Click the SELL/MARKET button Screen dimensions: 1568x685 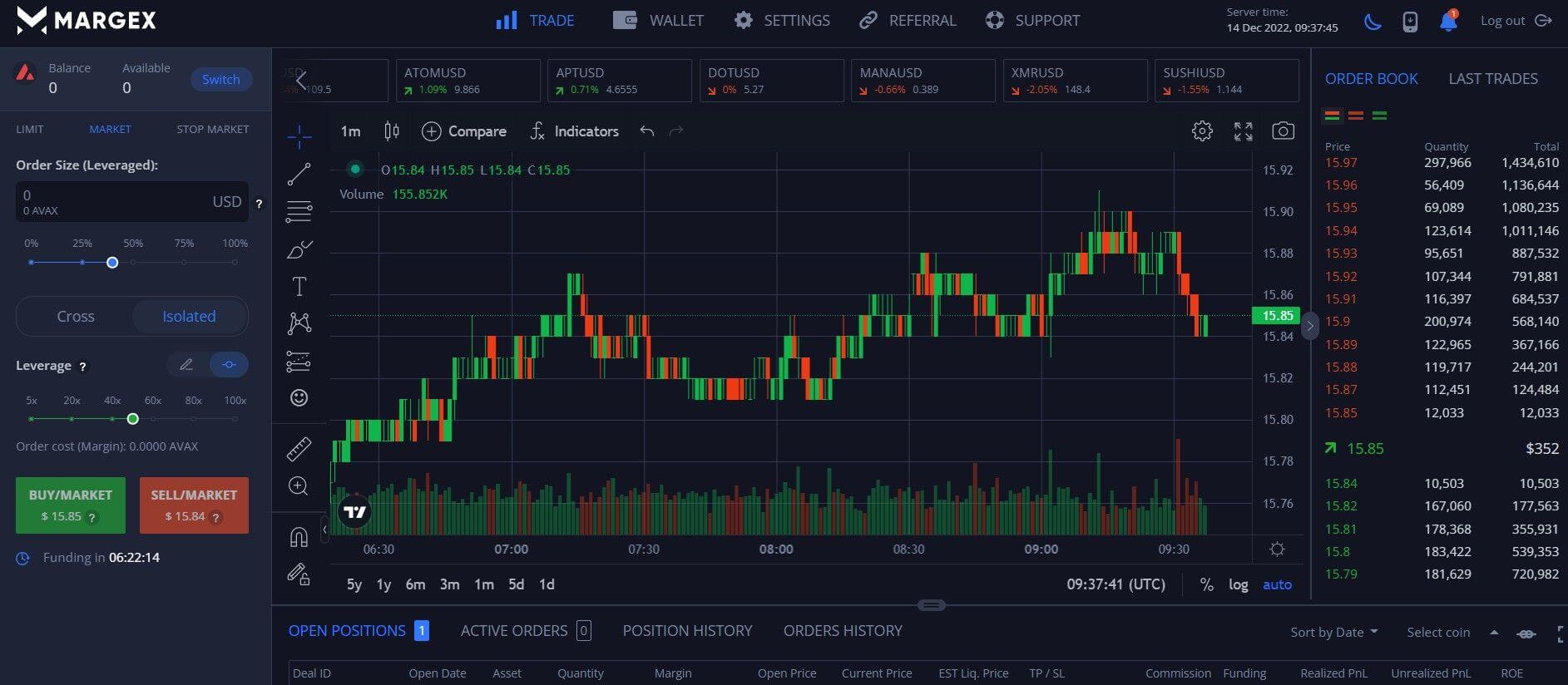coord(194,505)
